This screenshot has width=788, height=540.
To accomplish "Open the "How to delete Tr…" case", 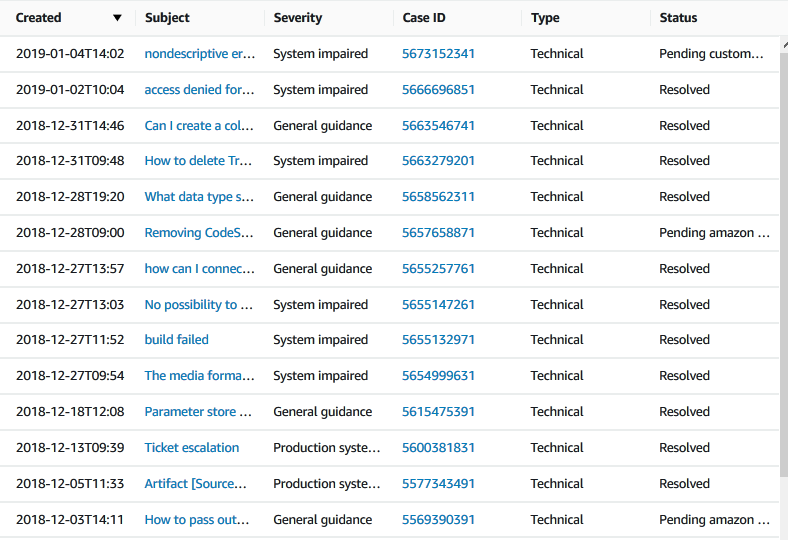I will [198, 161].
